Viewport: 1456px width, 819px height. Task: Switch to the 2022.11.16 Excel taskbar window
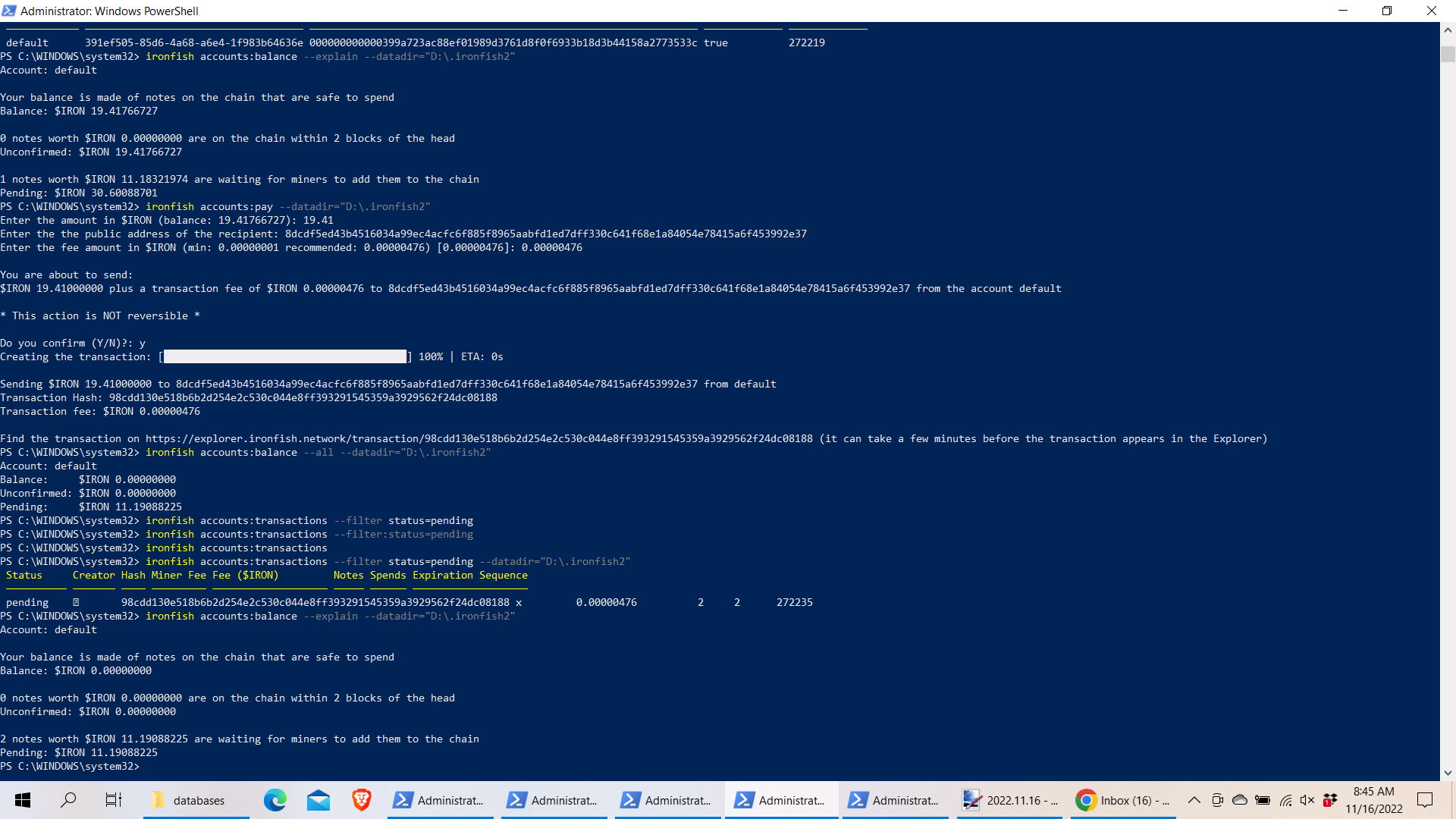(x=1009, y=800)
